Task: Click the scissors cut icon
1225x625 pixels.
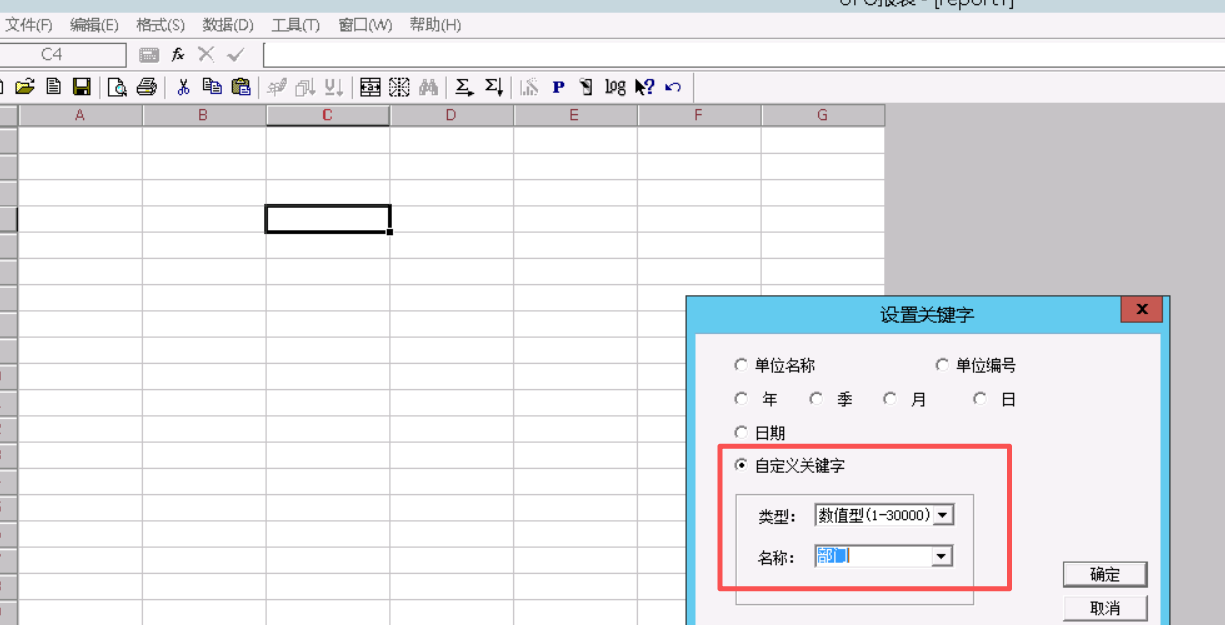Action: [183, 87]
